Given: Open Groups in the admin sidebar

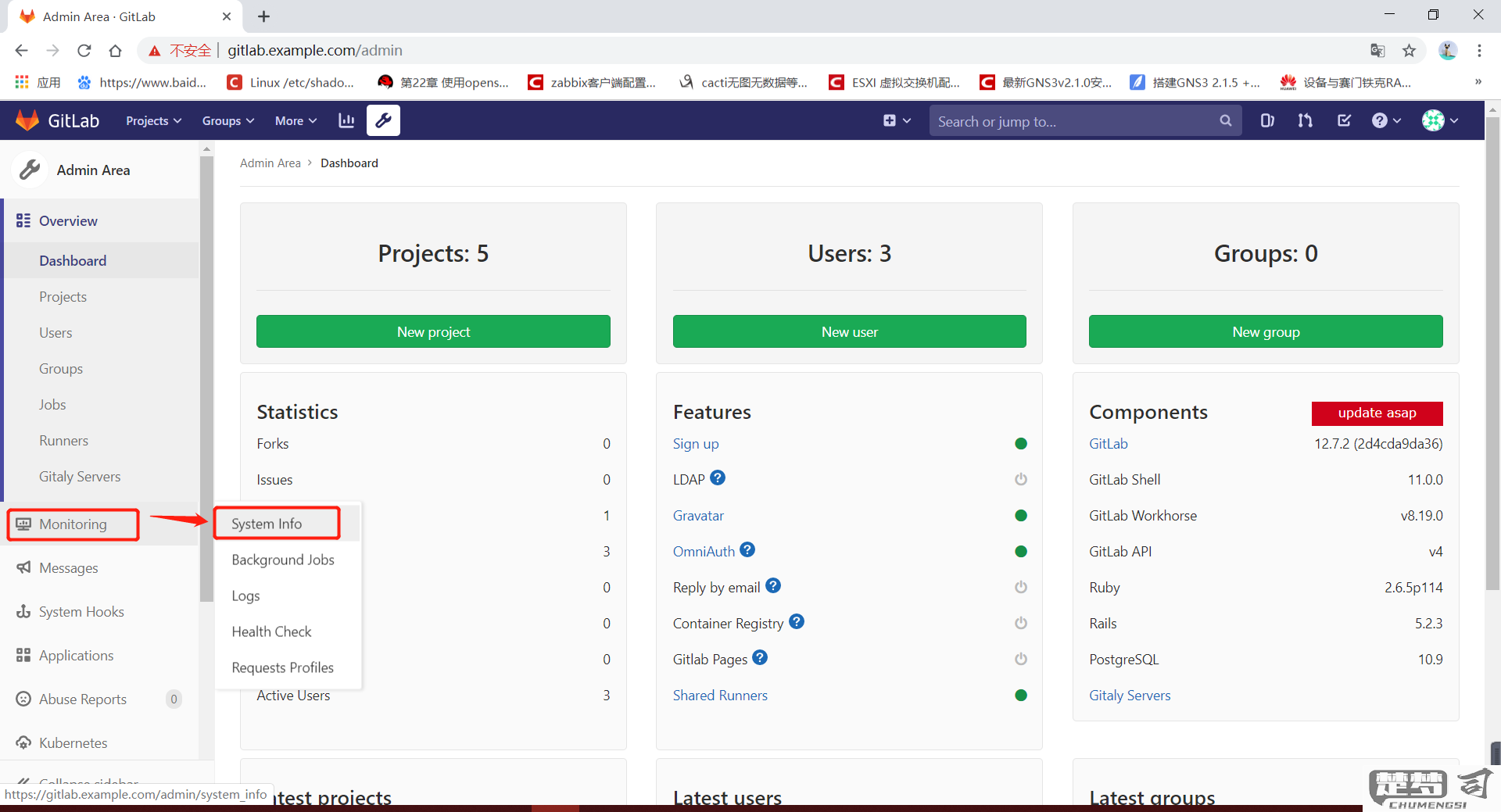Looking at the screenshot, I should (x=61, y=369).
